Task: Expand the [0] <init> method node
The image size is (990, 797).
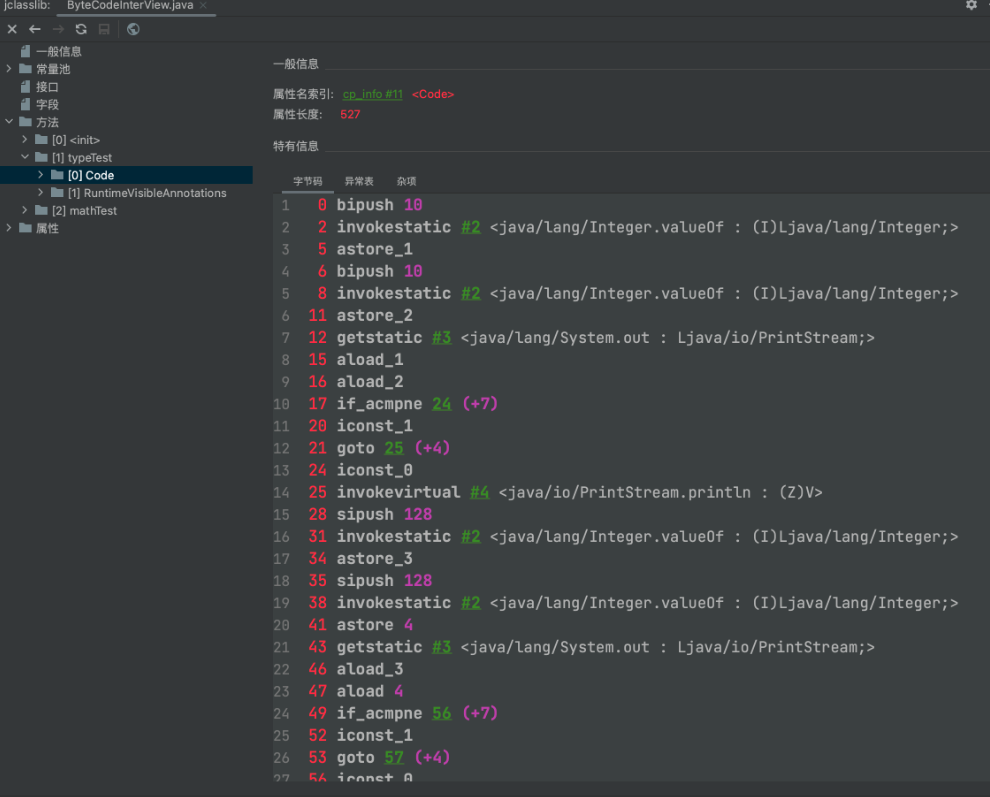Action: tap(25, 139)
